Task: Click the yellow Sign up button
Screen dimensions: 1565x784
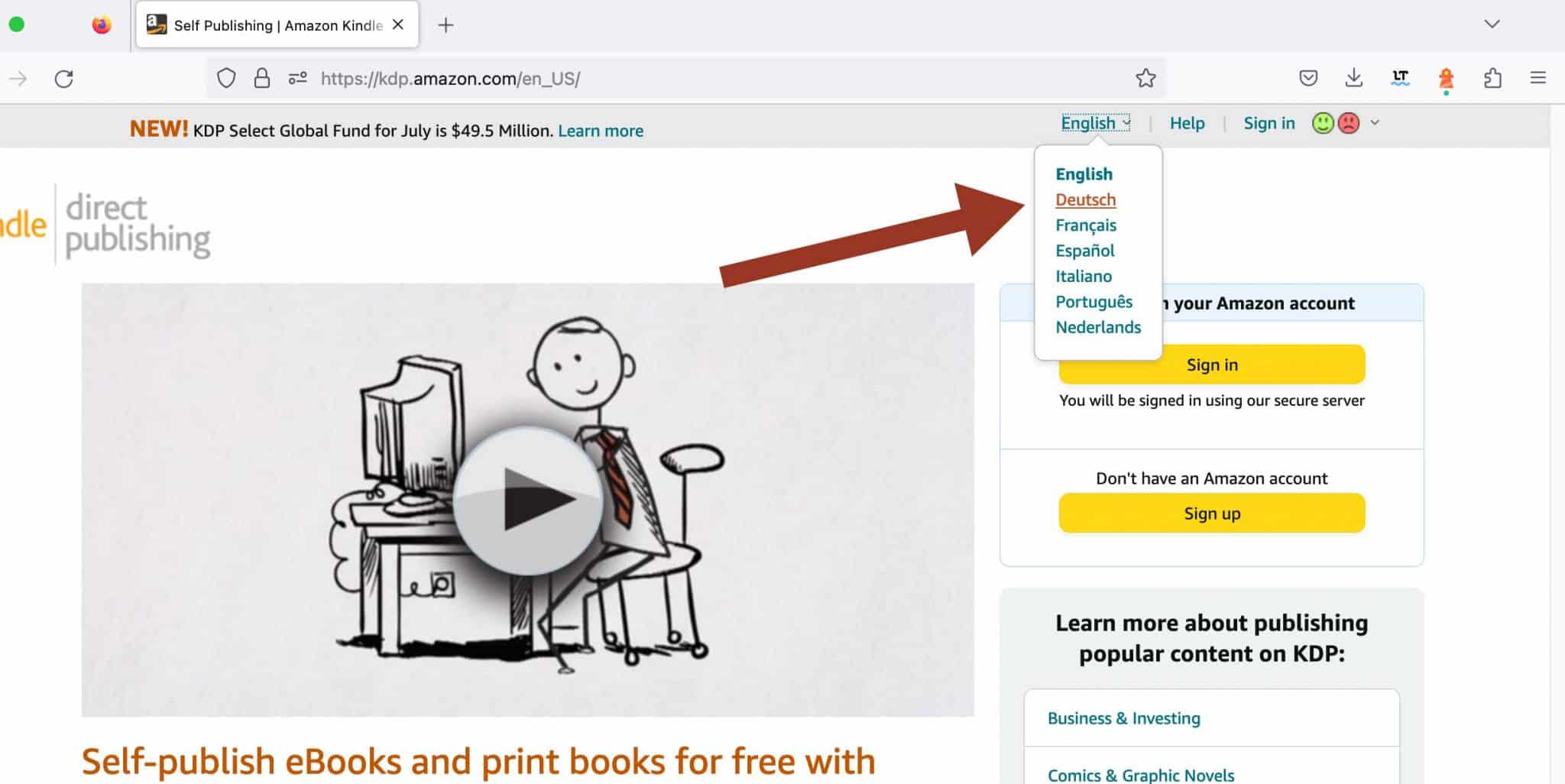Action: pos(1211,513)
